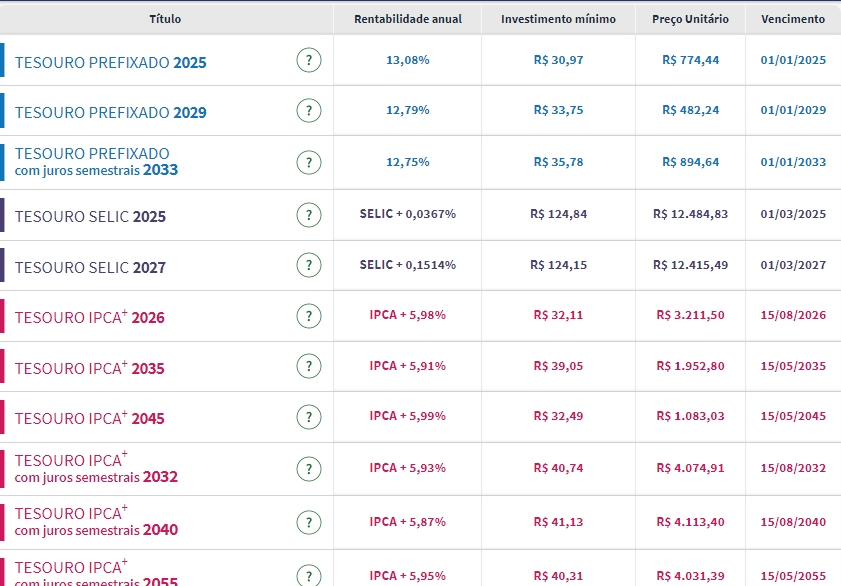Click the Investimento mínimo column header
The height and width of the screenshot is (586, 841).
558,19
